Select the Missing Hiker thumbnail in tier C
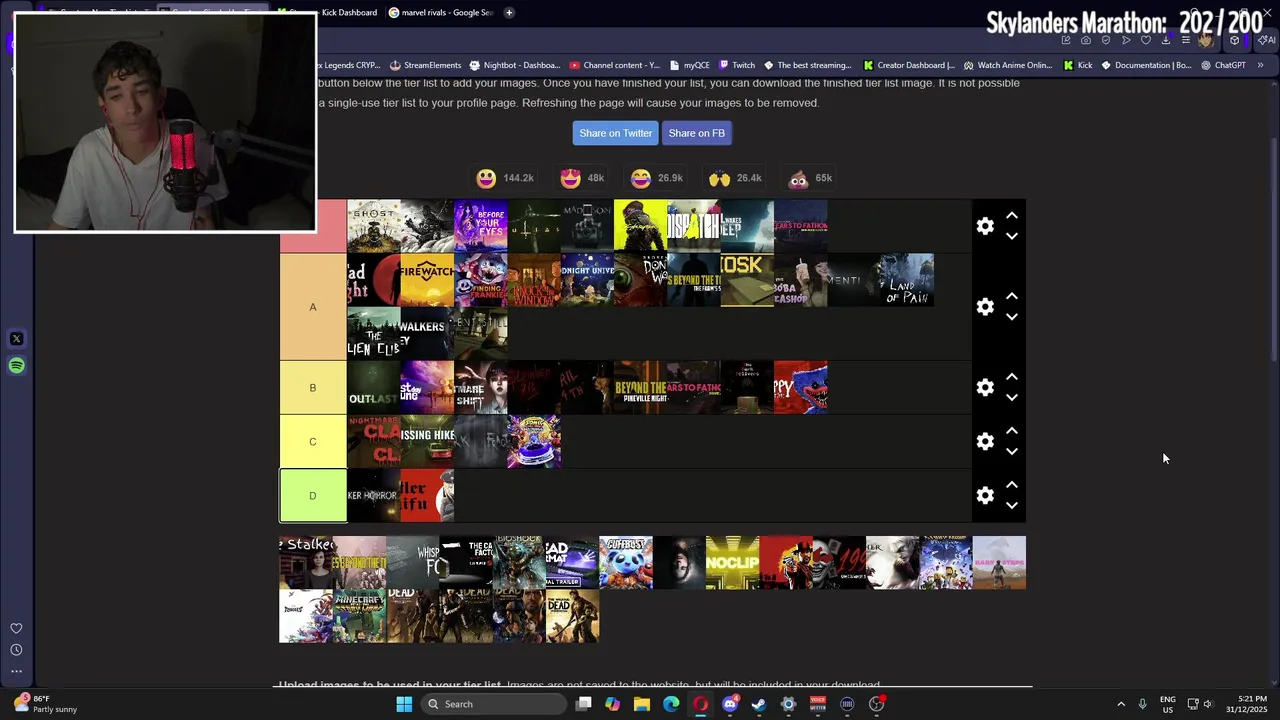1280x720 pixels. pyautogui.click(x=427, y=442)
